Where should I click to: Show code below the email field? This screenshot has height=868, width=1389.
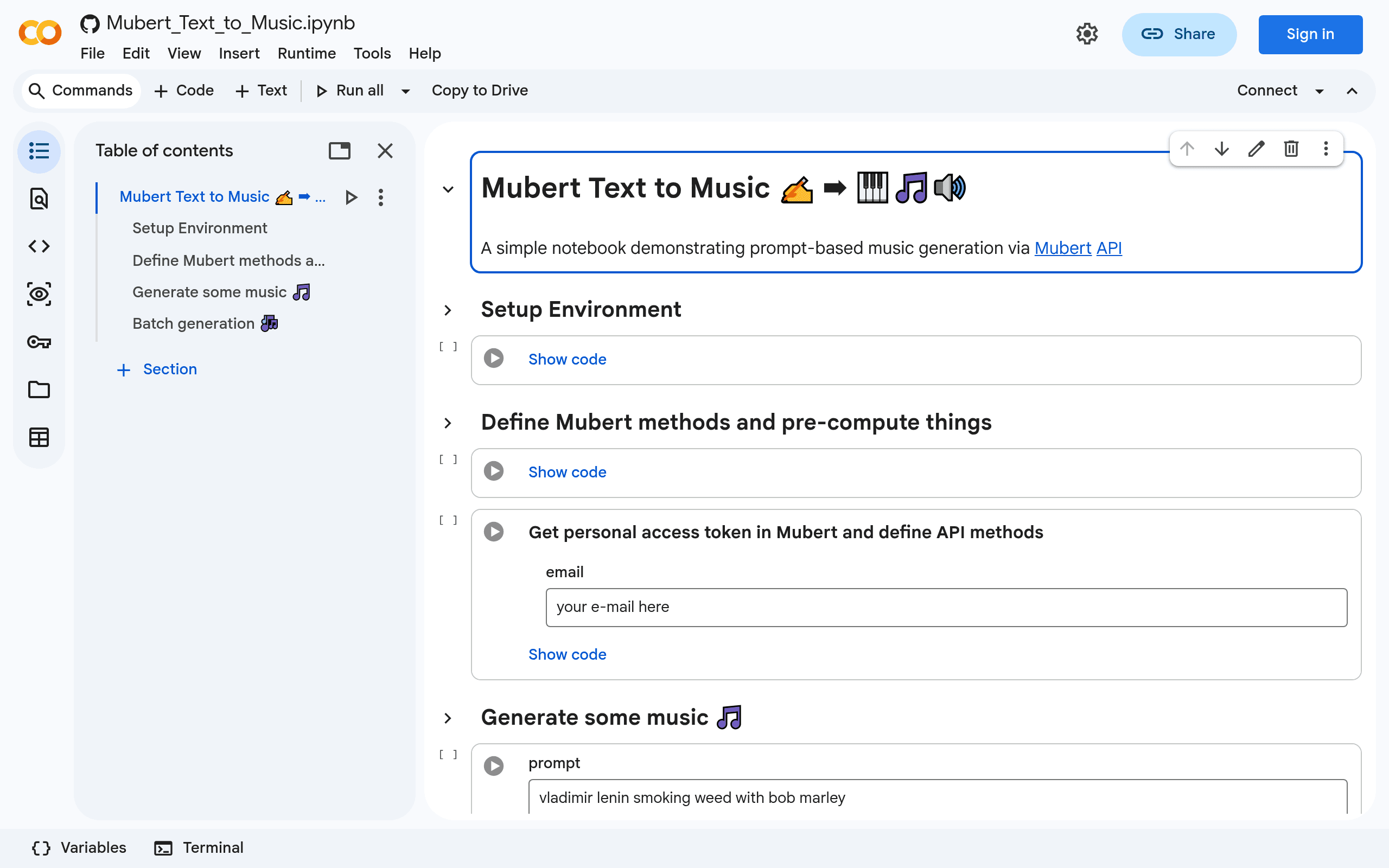(567, 654)
